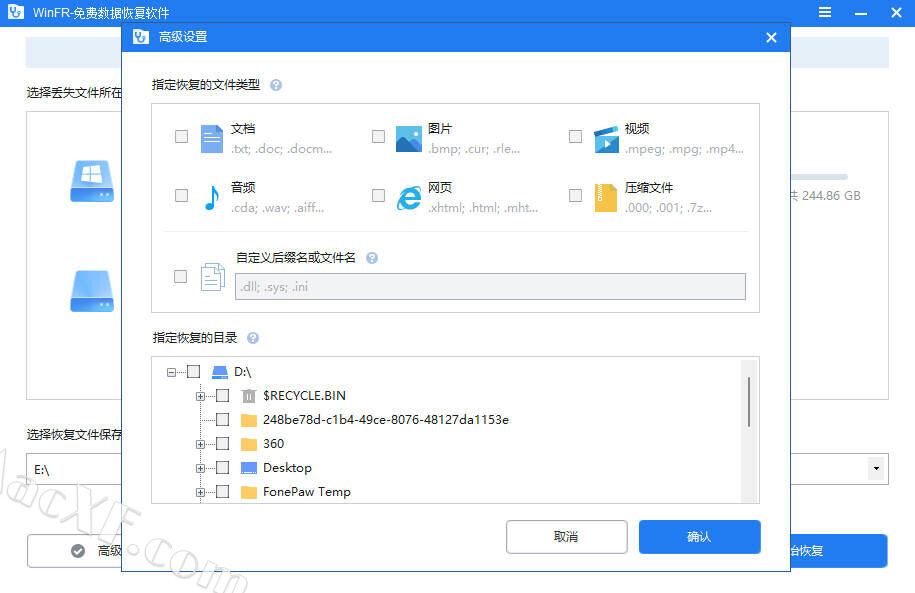Expand the 360 folder tree node

point(200,444)
